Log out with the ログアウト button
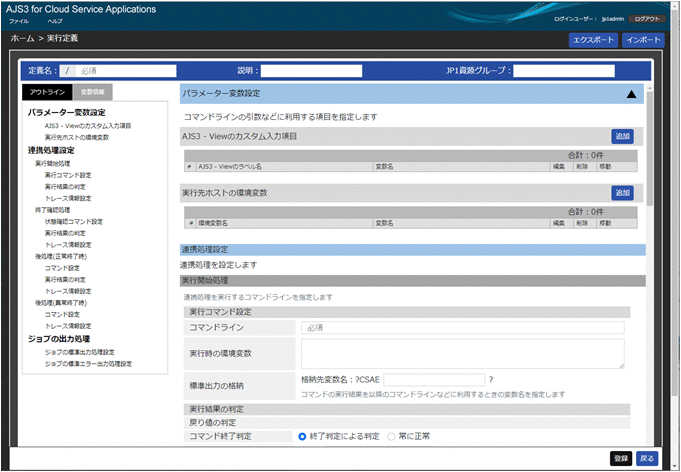The height and width of the screenshot is (472, 681). click(648, 19)
